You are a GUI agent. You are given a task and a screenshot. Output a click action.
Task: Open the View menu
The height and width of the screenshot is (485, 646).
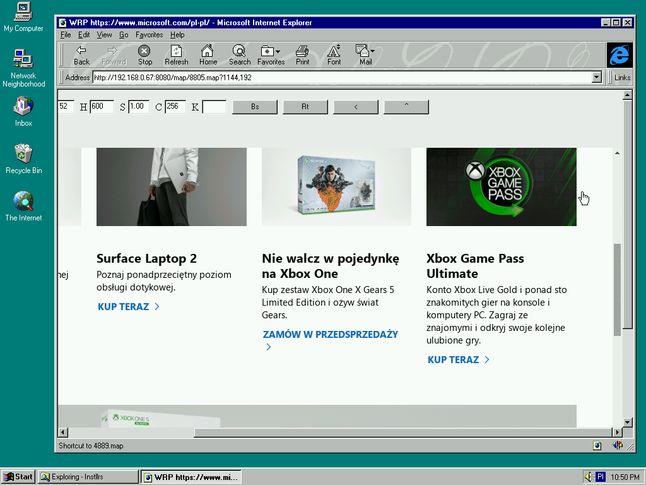pos(104,35)
